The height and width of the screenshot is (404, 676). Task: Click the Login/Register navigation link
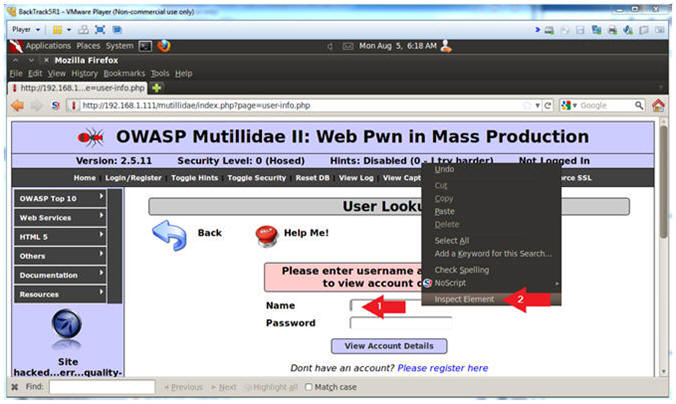(x=133, y=178)
